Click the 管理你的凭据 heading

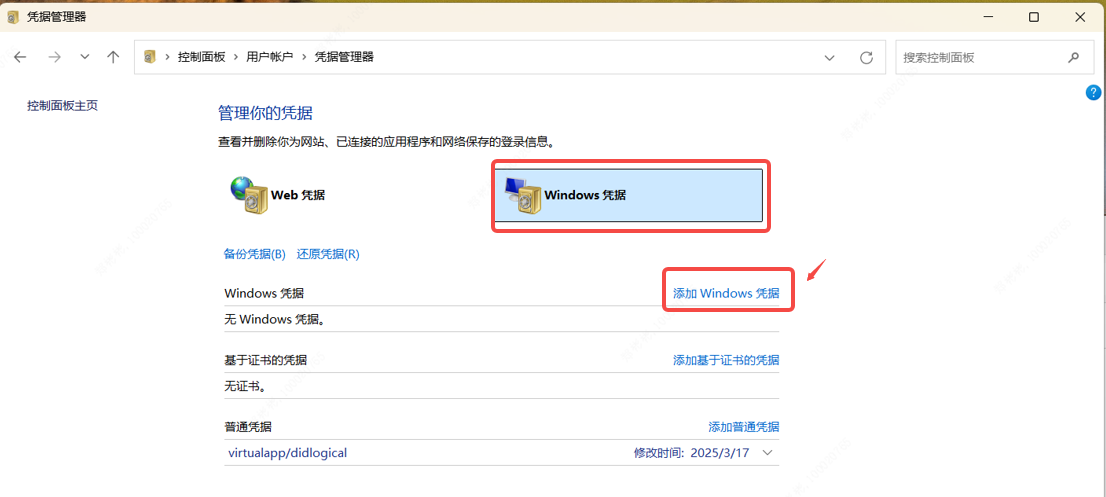pos(265,113)
